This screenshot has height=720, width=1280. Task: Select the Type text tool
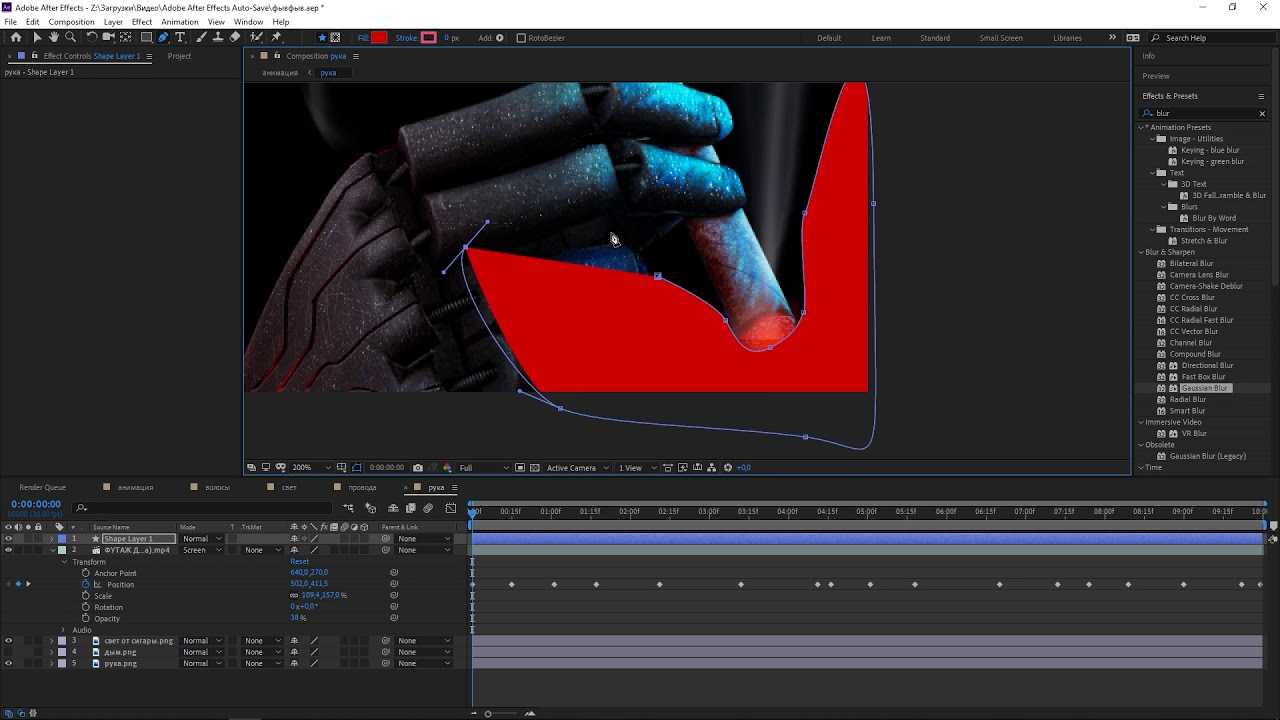[x=180, y=37]
